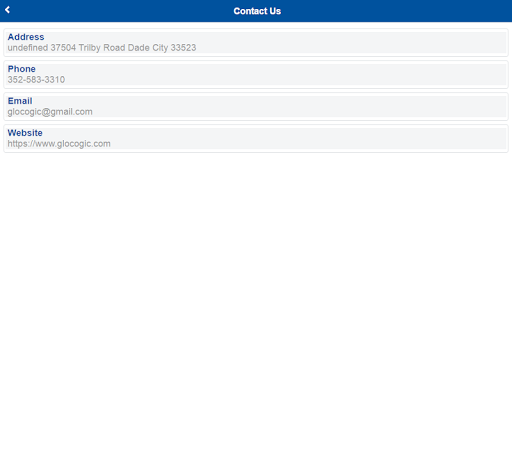Select the Phone label

tap(21, 69)
